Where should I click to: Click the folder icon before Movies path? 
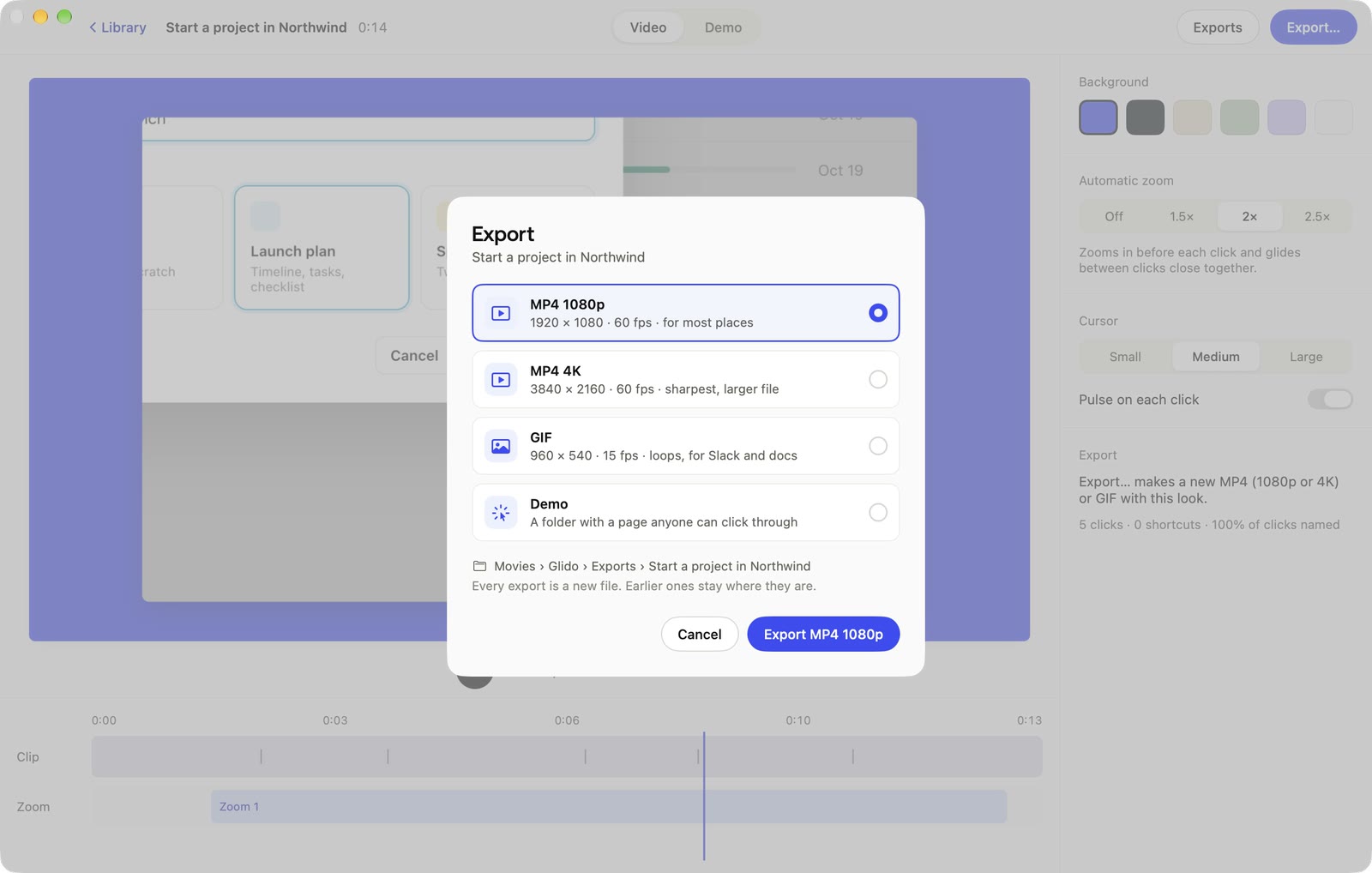[x=479, y=566]
